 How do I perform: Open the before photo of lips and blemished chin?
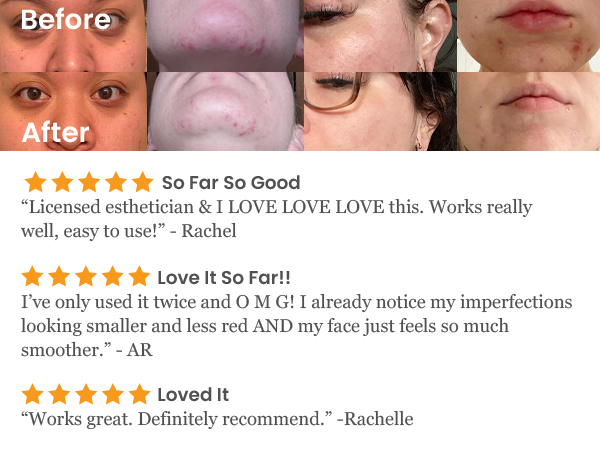(528, 36)
